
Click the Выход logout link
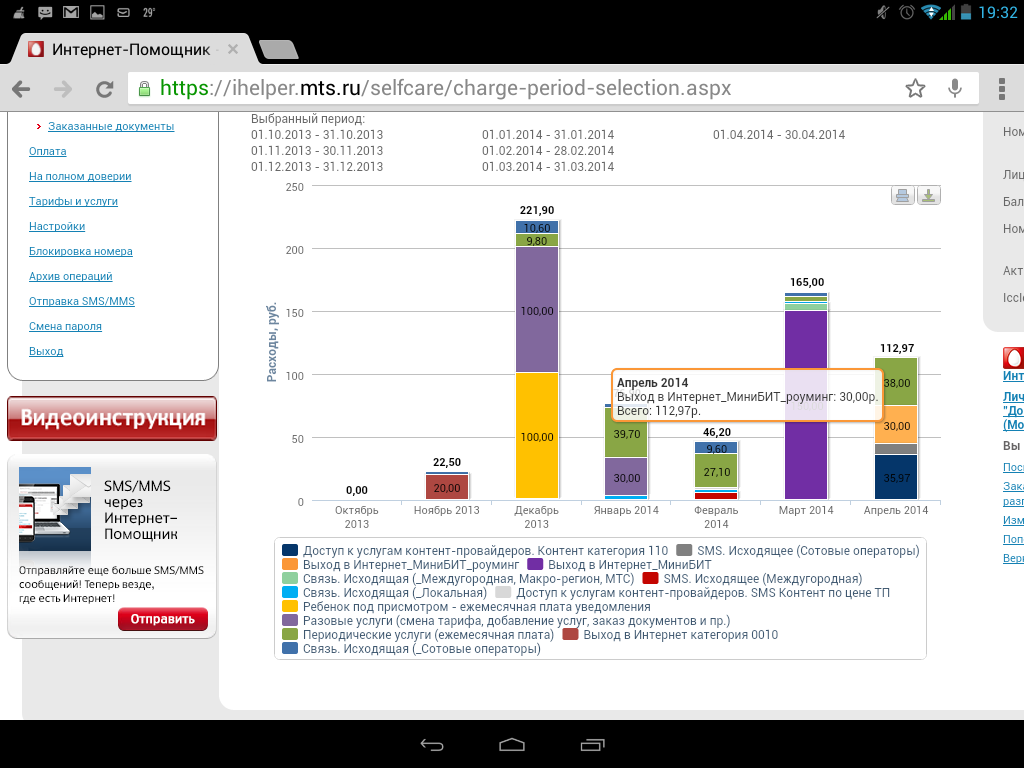(46, 351)
